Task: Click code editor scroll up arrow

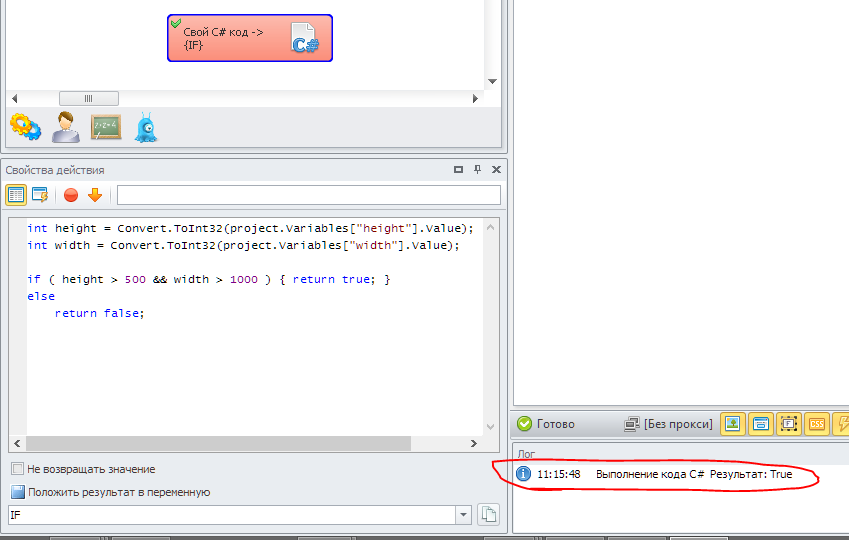Action: click(491, 227)
